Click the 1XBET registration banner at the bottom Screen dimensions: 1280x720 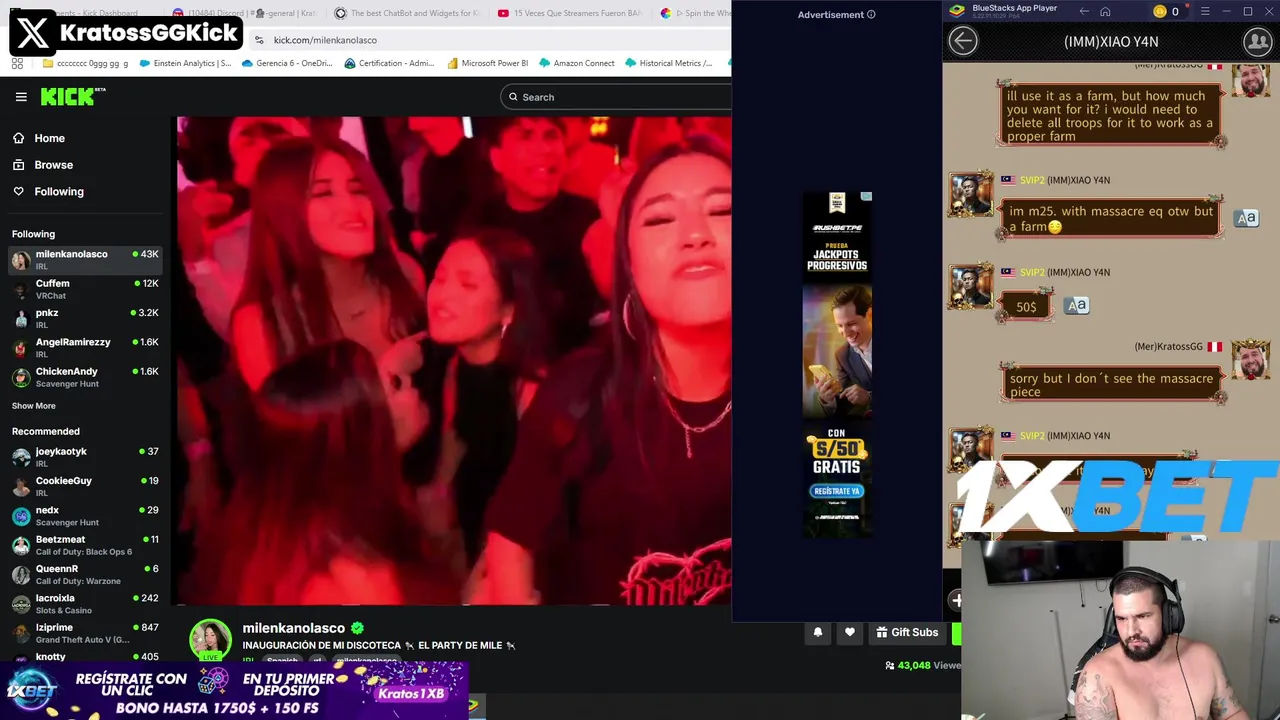[236, 690]
